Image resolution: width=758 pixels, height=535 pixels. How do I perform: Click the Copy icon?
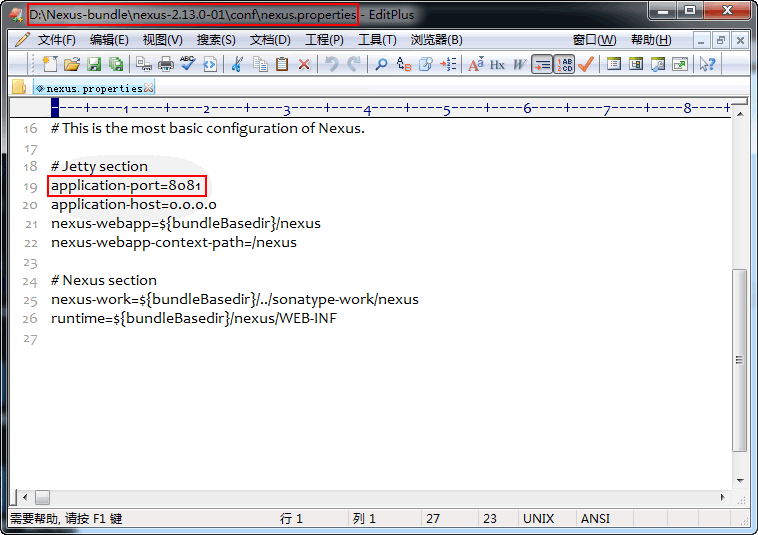point(260,64)
